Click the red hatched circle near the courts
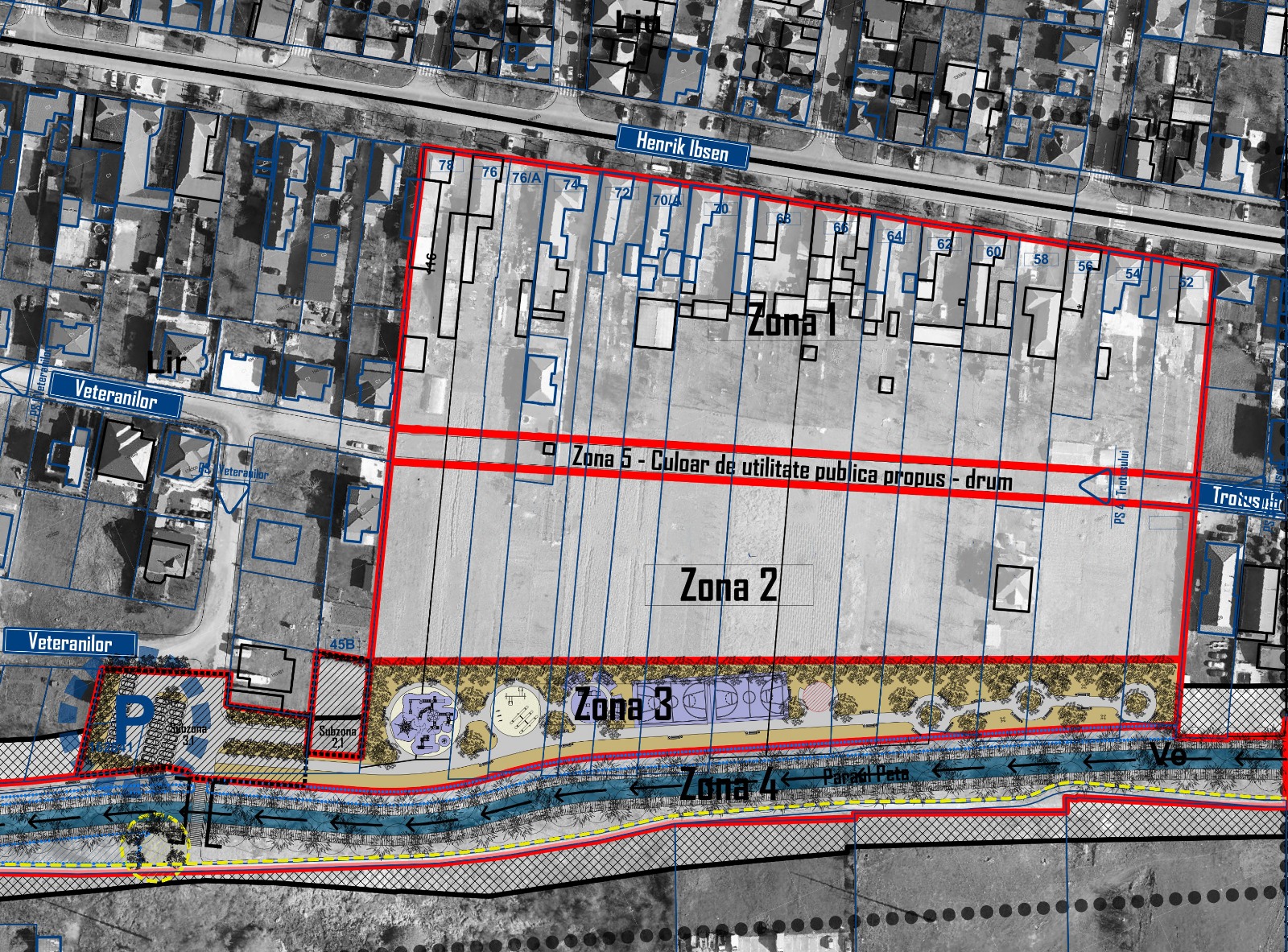The image size is (1288, 952). [x=816, y=697]
